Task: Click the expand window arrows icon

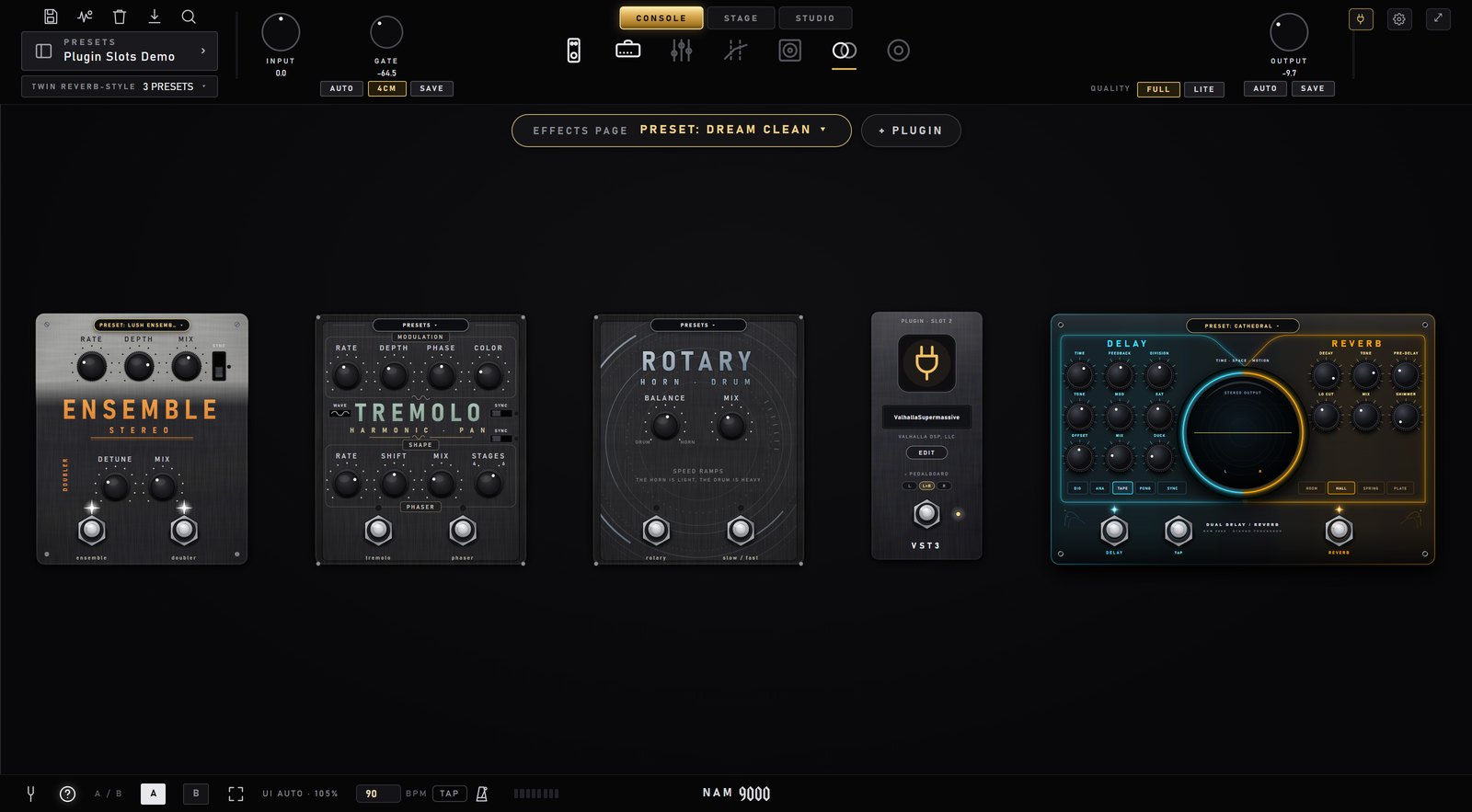Action: click(x=1438, y=18)
